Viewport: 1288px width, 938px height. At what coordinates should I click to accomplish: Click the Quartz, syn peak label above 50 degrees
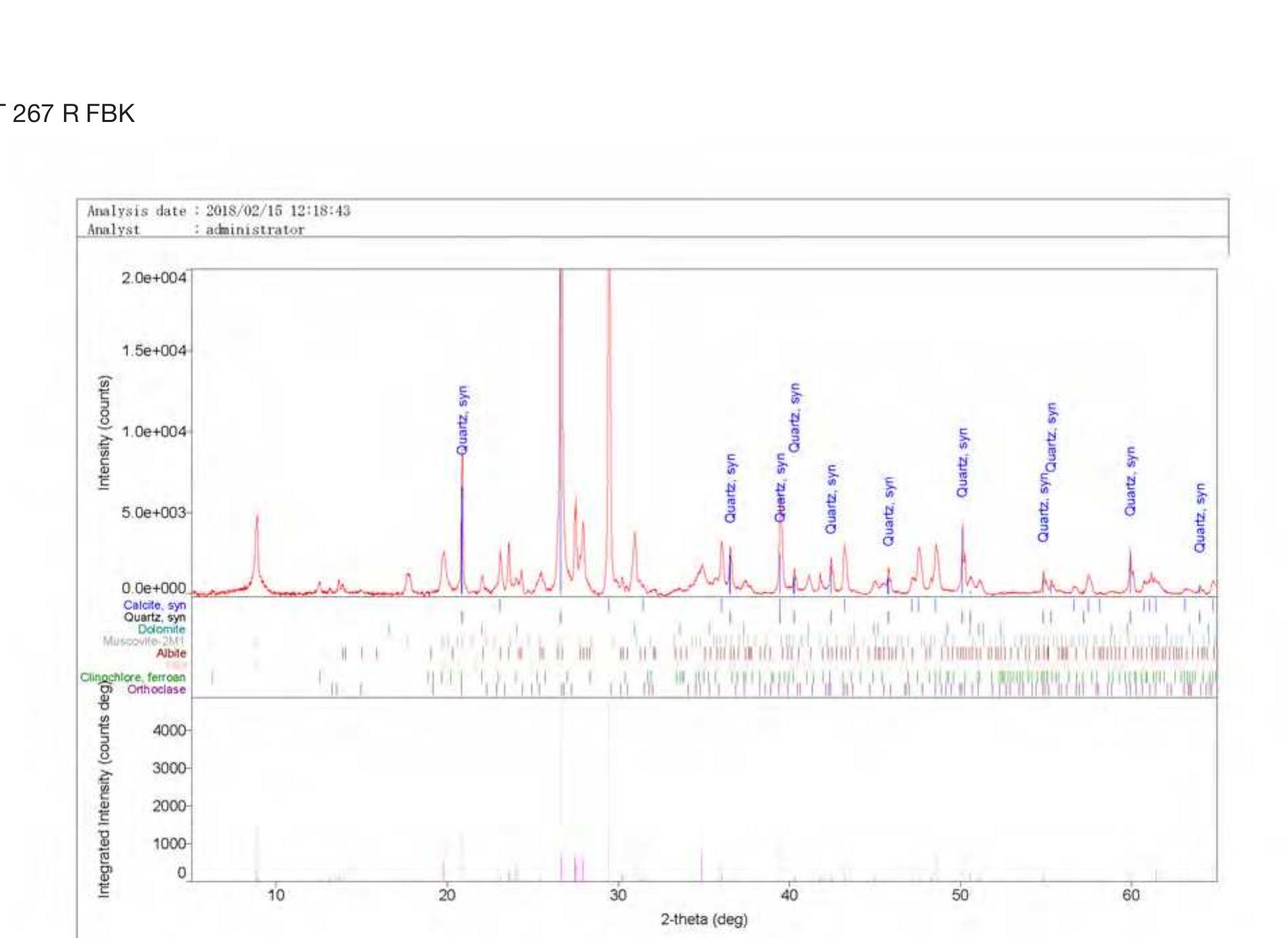pyautogui.click(x=962, y=462)
